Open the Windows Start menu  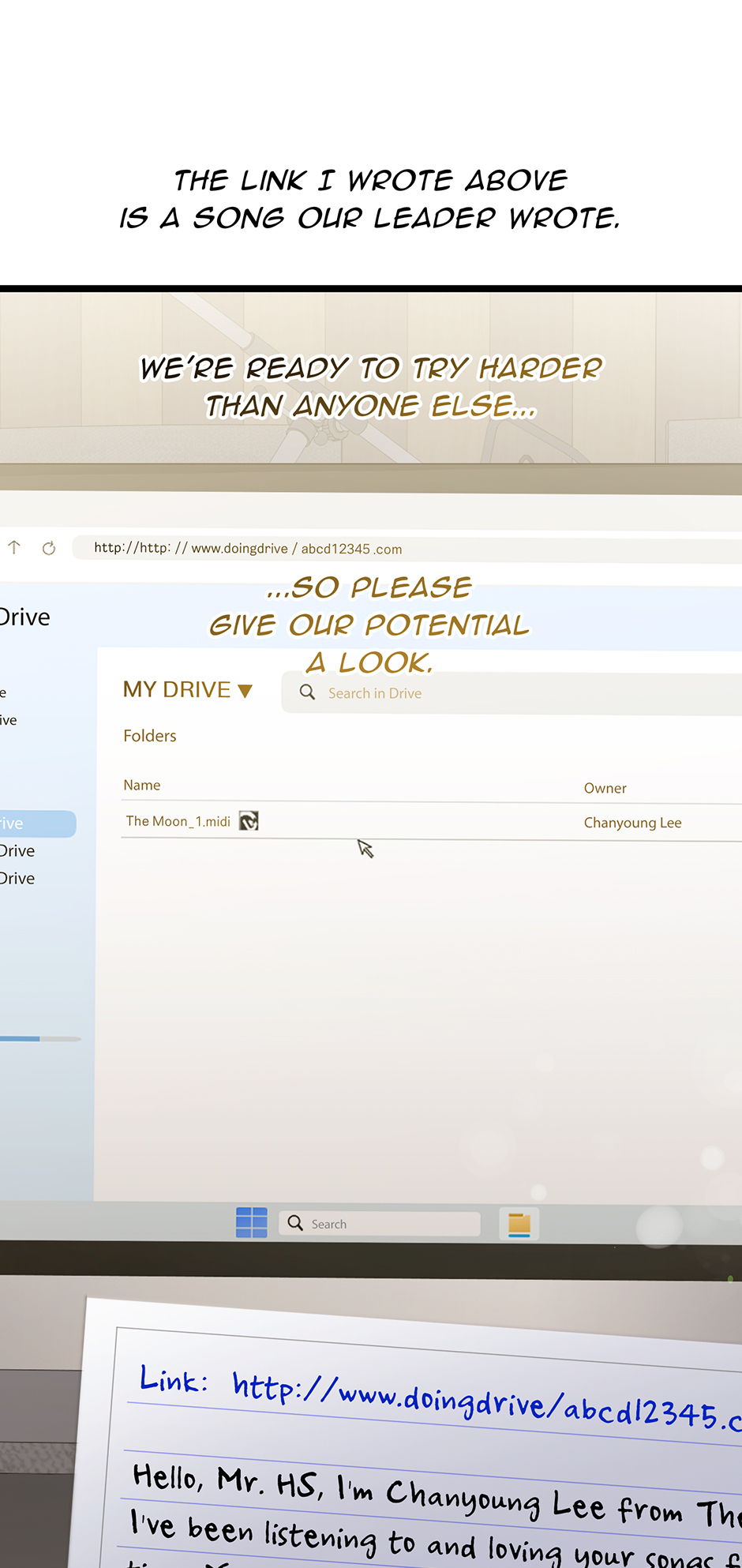(252, 1223)
